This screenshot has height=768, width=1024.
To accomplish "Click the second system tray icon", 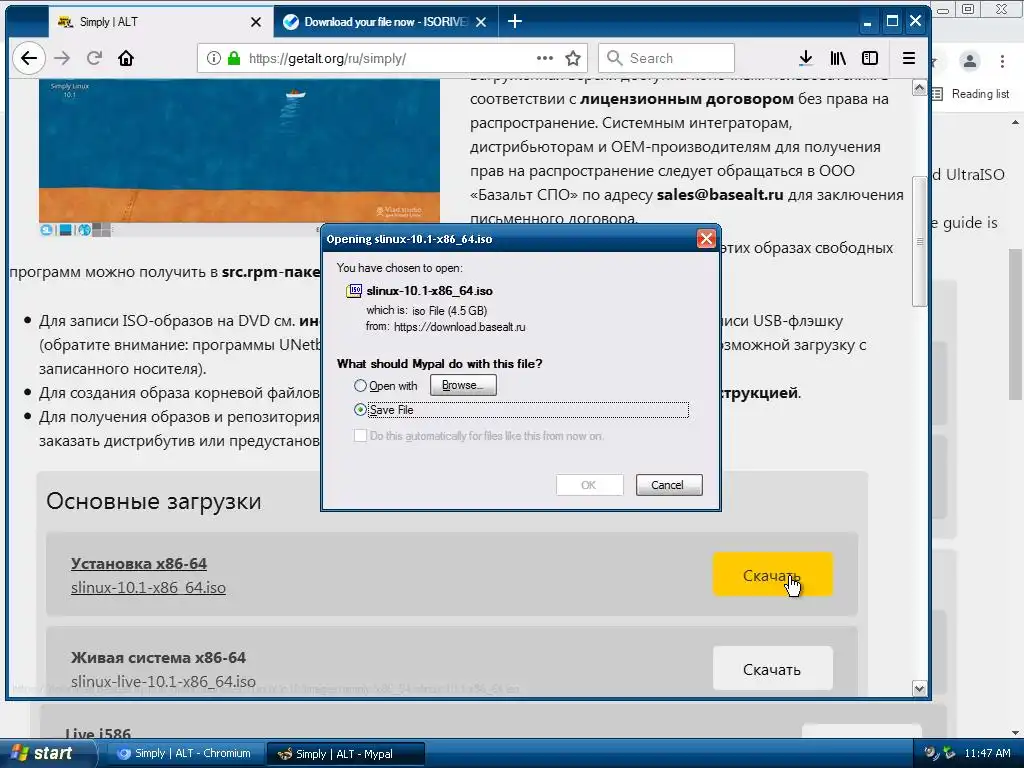I will (x=950, y=753).
